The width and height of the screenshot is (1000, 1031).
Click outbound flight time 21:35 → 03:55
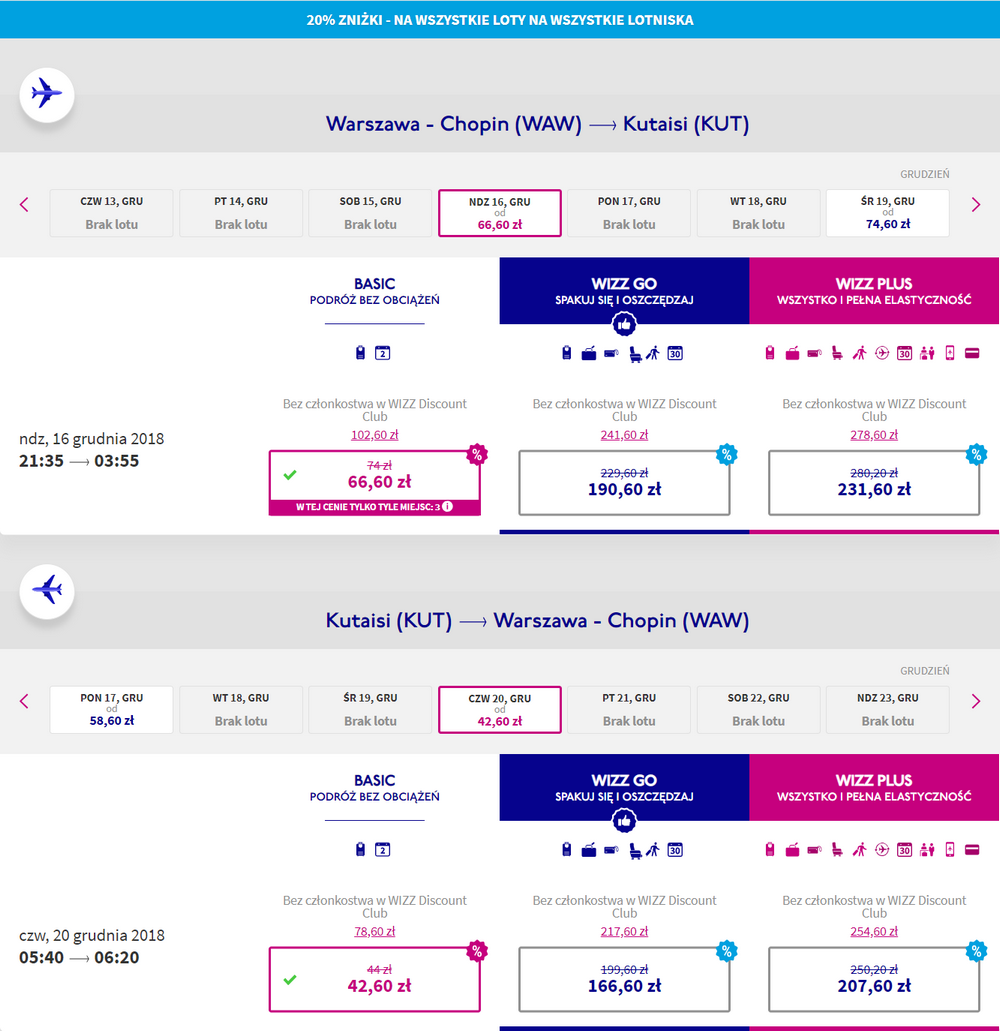(79, 460)
